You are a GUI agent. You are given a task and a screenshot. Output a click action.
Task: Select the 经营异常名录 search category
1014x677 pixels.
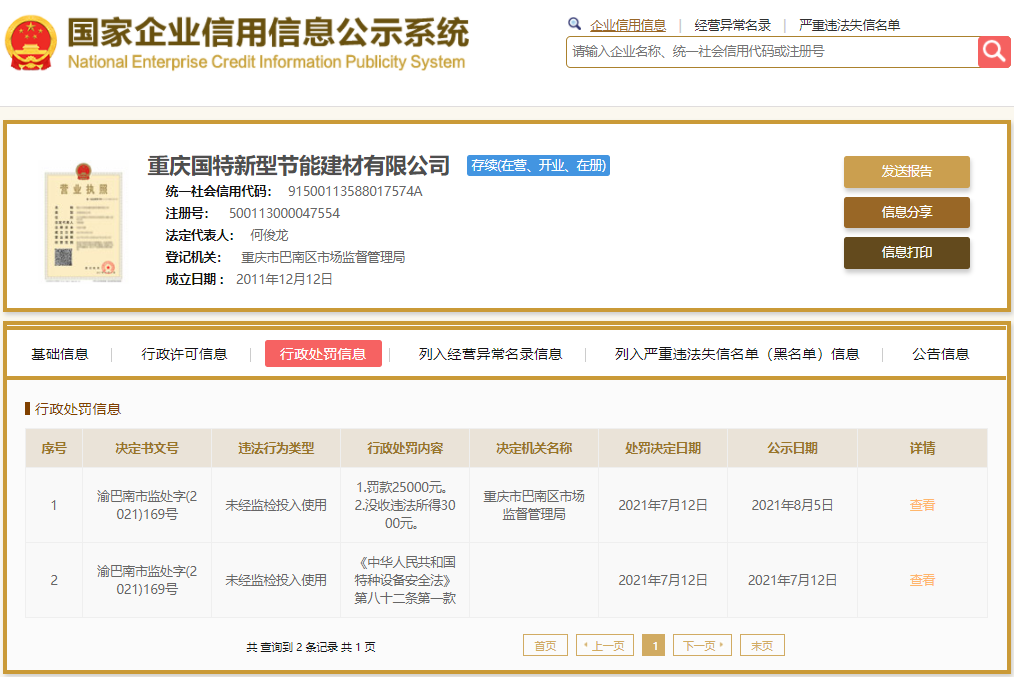pyautogui.click(x=732, y=25)
